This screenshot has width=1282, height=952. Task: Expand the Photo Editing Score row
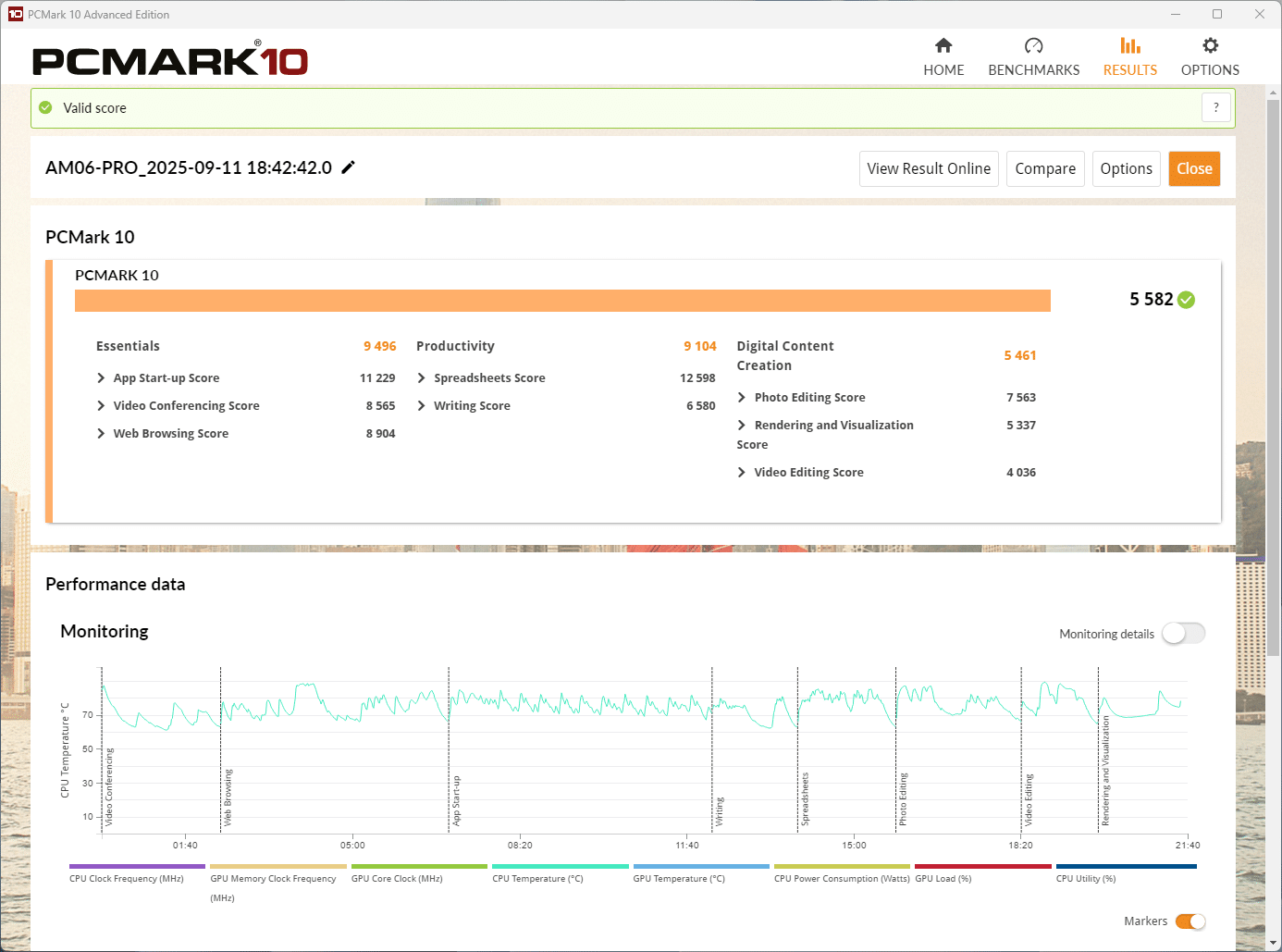click(742, 398)
